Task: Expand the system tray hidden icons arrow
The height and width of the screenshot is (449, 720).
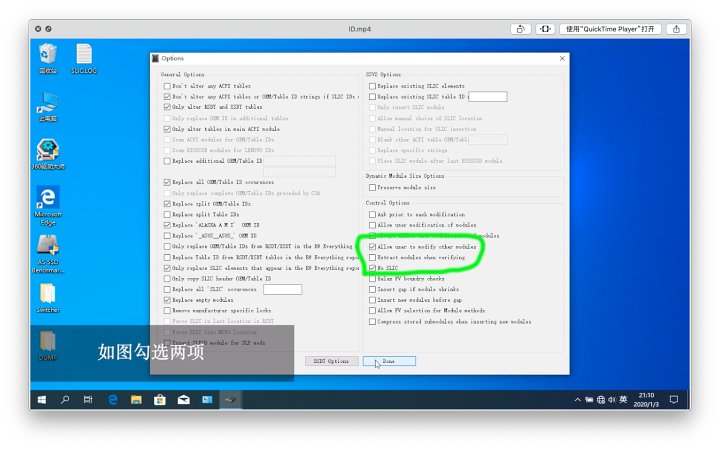Action: pyautogui.click(x=578, y=399)
